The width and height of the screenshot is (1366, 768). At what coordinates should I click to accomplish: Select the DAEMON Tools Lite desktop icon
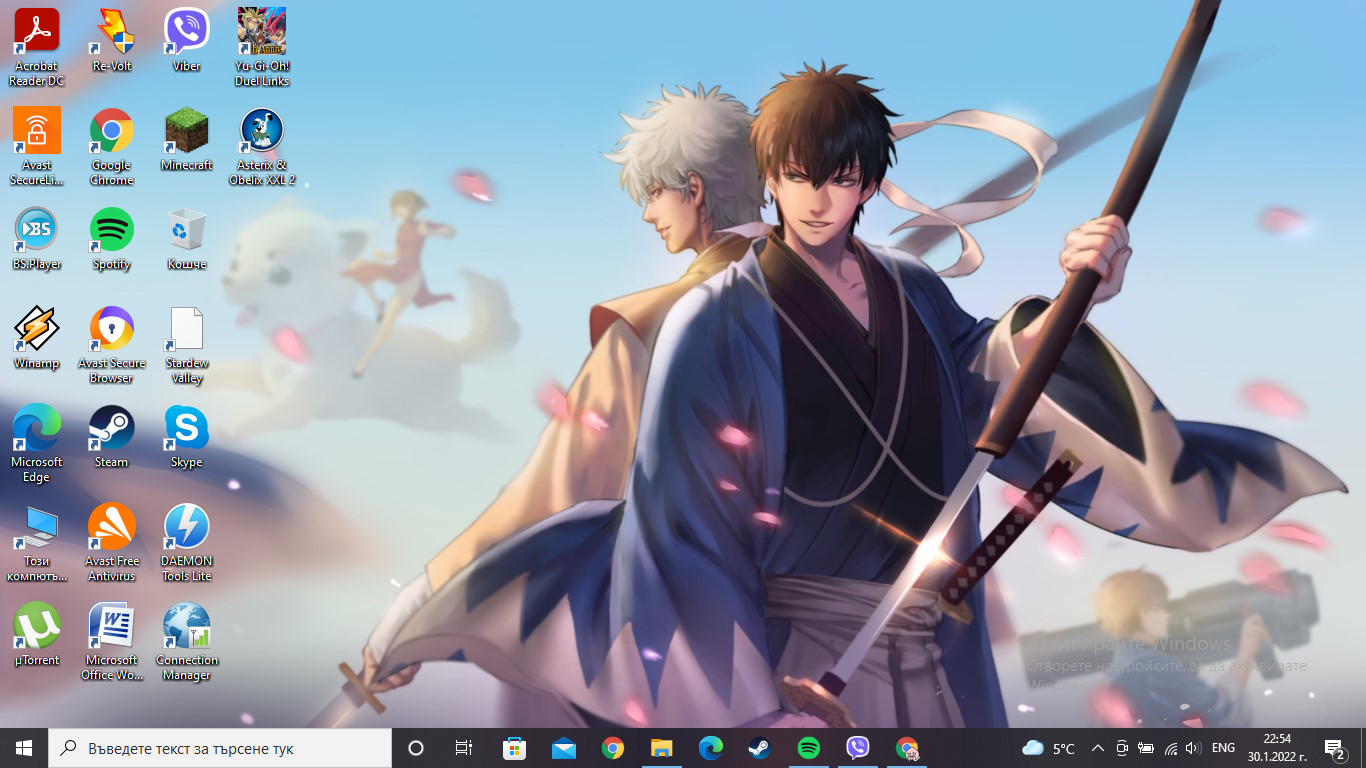point(187,542)
